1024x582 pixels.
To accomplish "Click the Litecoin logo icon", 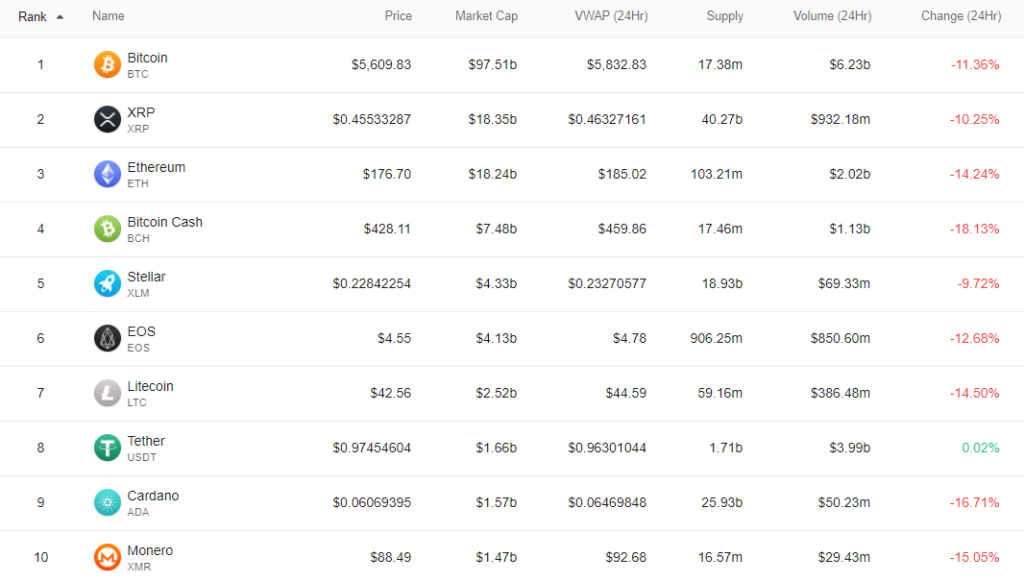I will coord(107,392).
